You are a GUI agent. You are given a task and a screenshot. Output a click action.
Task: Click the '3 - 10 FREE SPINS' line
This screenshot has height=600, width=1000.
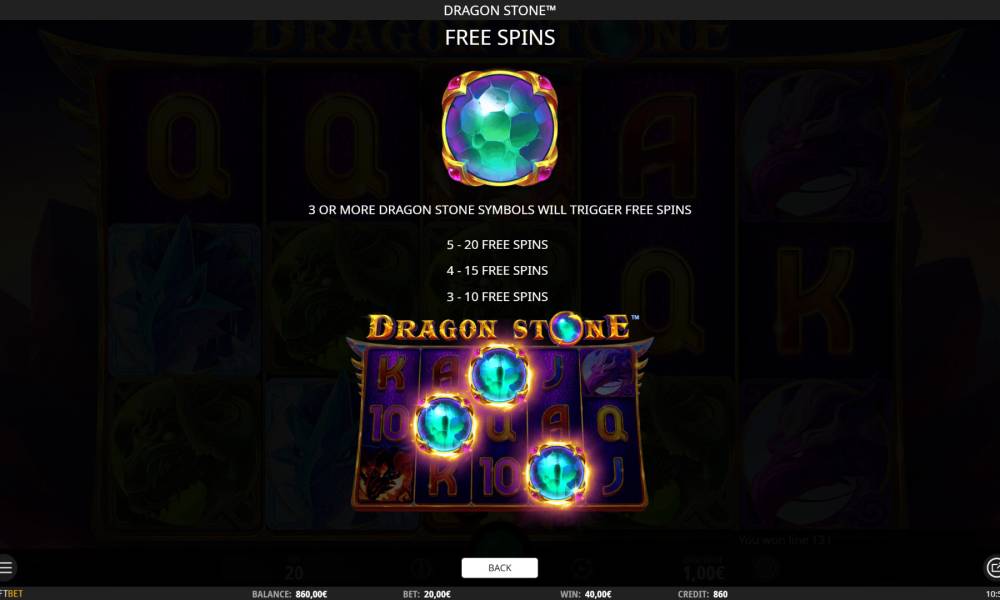click(497, 296)
